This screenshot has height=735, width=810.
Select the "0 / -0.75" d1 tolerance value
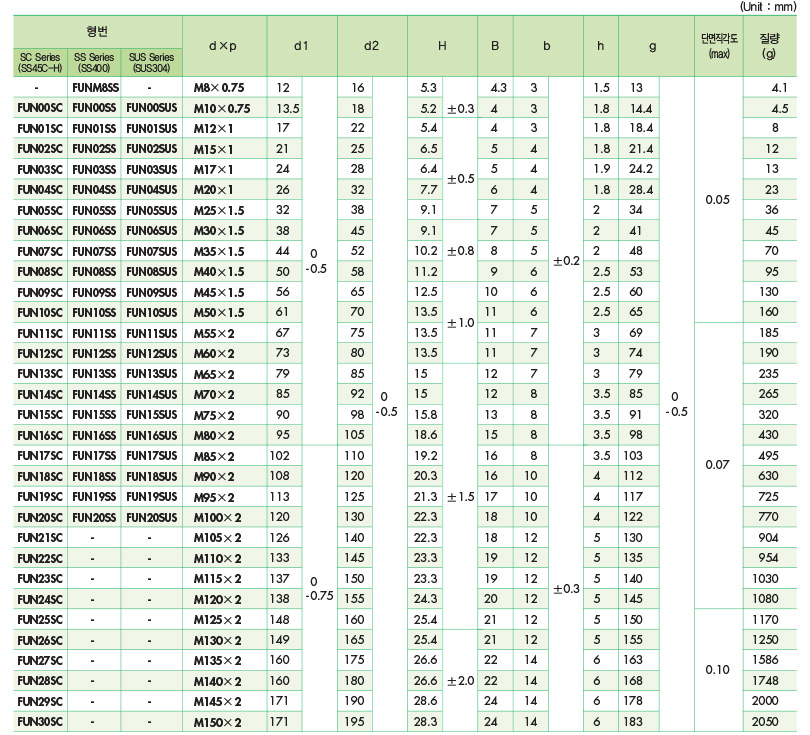[319, 589]
